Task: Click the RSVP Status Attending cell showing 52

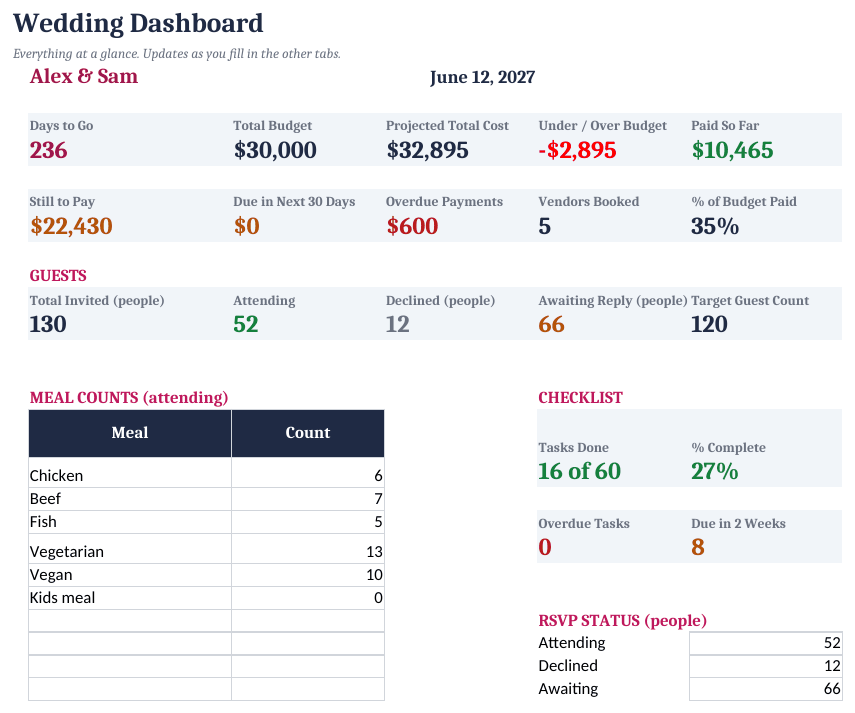Action: [x=766, y=643]
